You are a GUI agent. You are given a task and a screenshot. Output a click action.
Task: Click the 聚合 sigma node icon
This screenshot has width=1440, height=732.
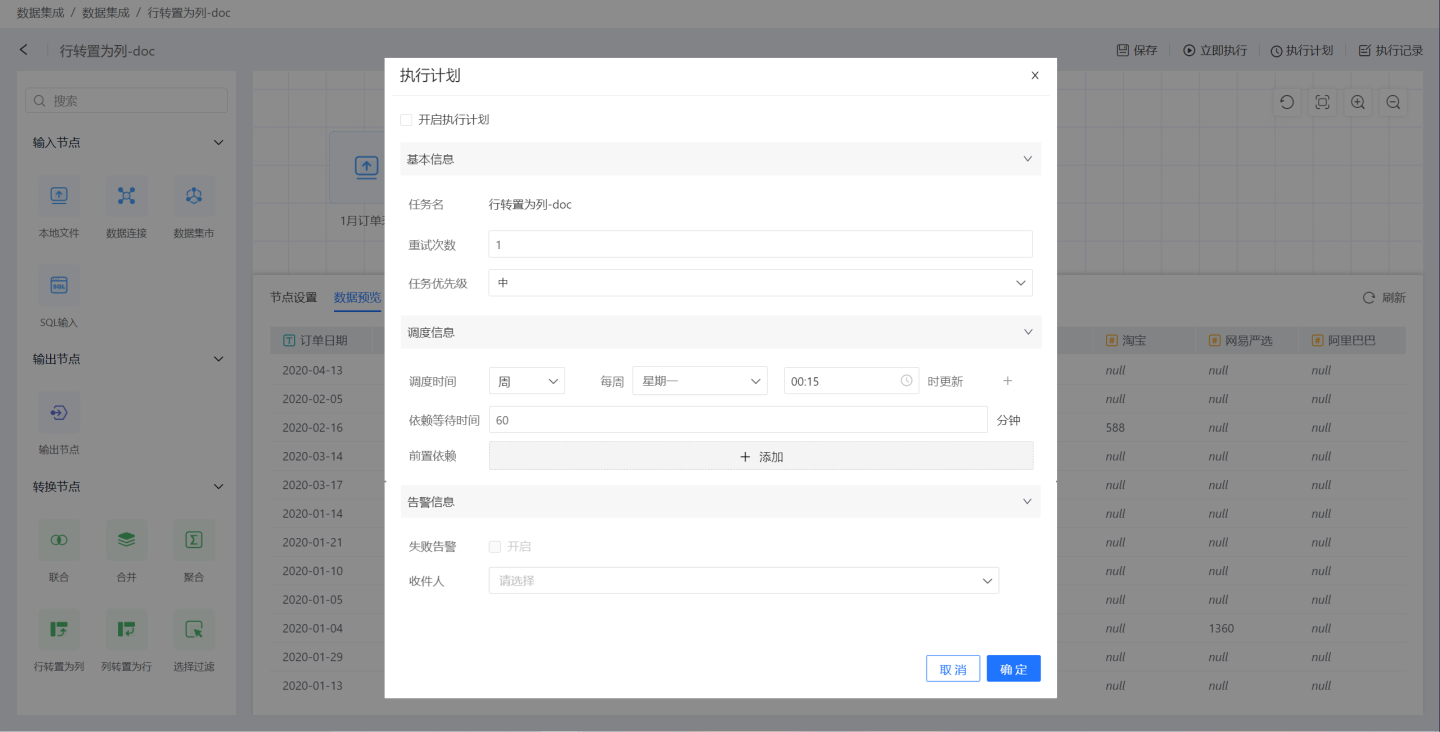[x=194, y=540]
